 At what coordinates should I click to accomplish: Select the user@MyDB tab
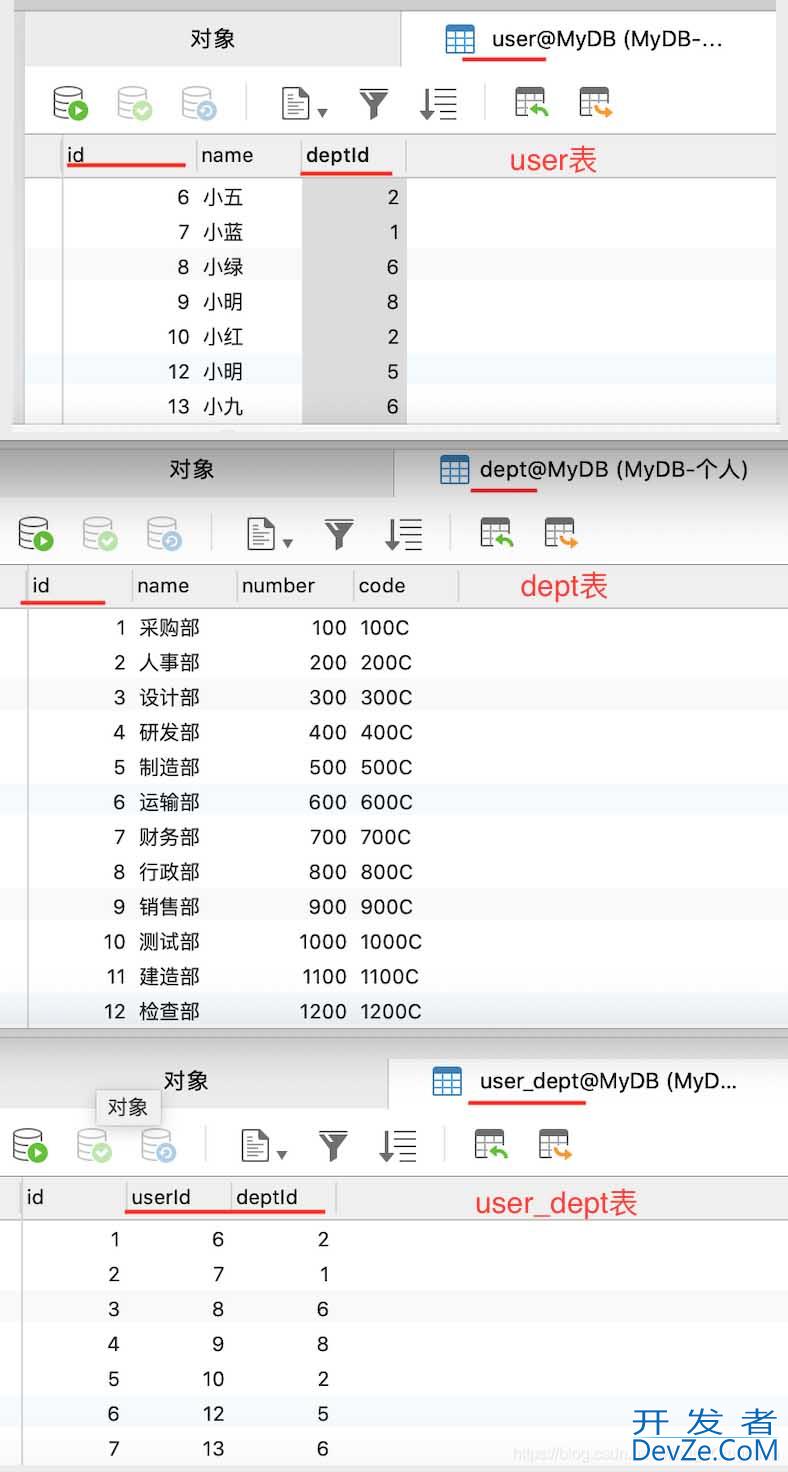588,40
